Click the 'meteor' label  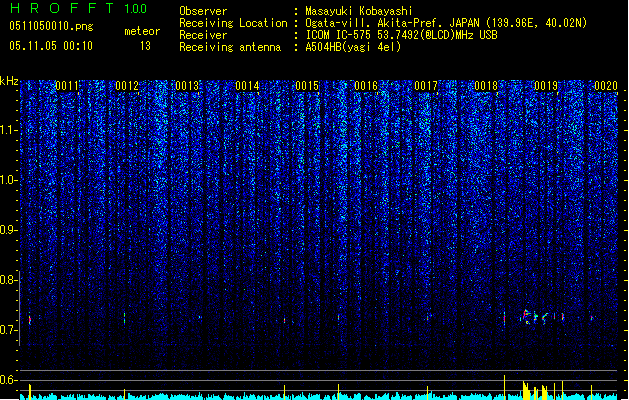pyautogui.click(x=142, y=31)
